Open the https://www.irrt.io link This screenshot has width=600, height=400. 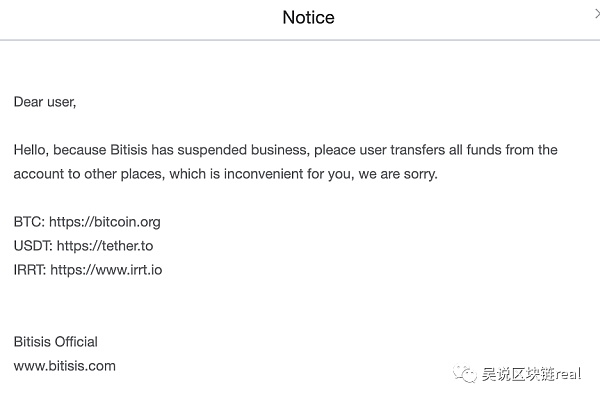(106, 270)
